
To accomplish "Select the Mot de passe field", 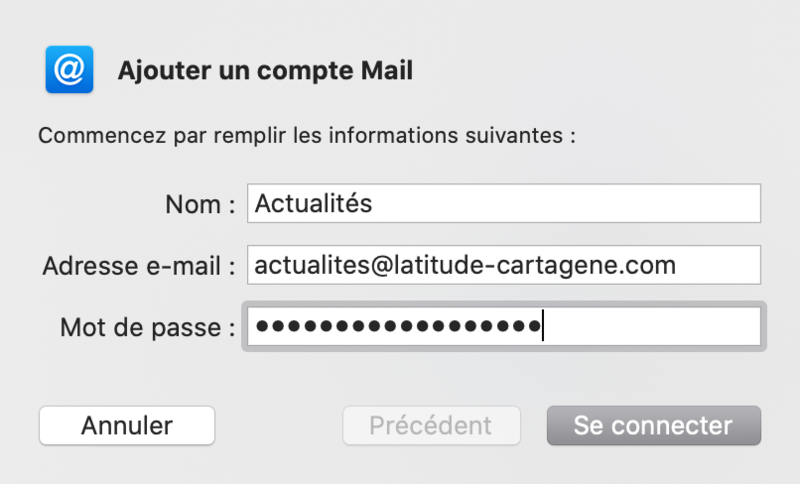I will [503, 326].
